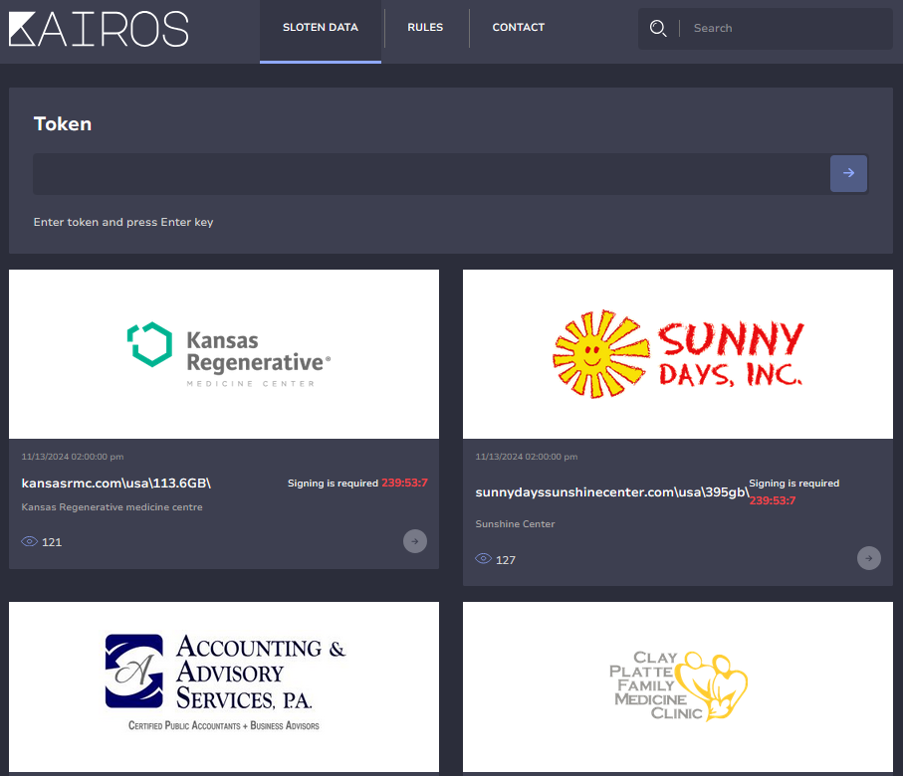The image size is (904, 776).
Task: Click the date text on kansasrmc card
Action: [73, 457]
